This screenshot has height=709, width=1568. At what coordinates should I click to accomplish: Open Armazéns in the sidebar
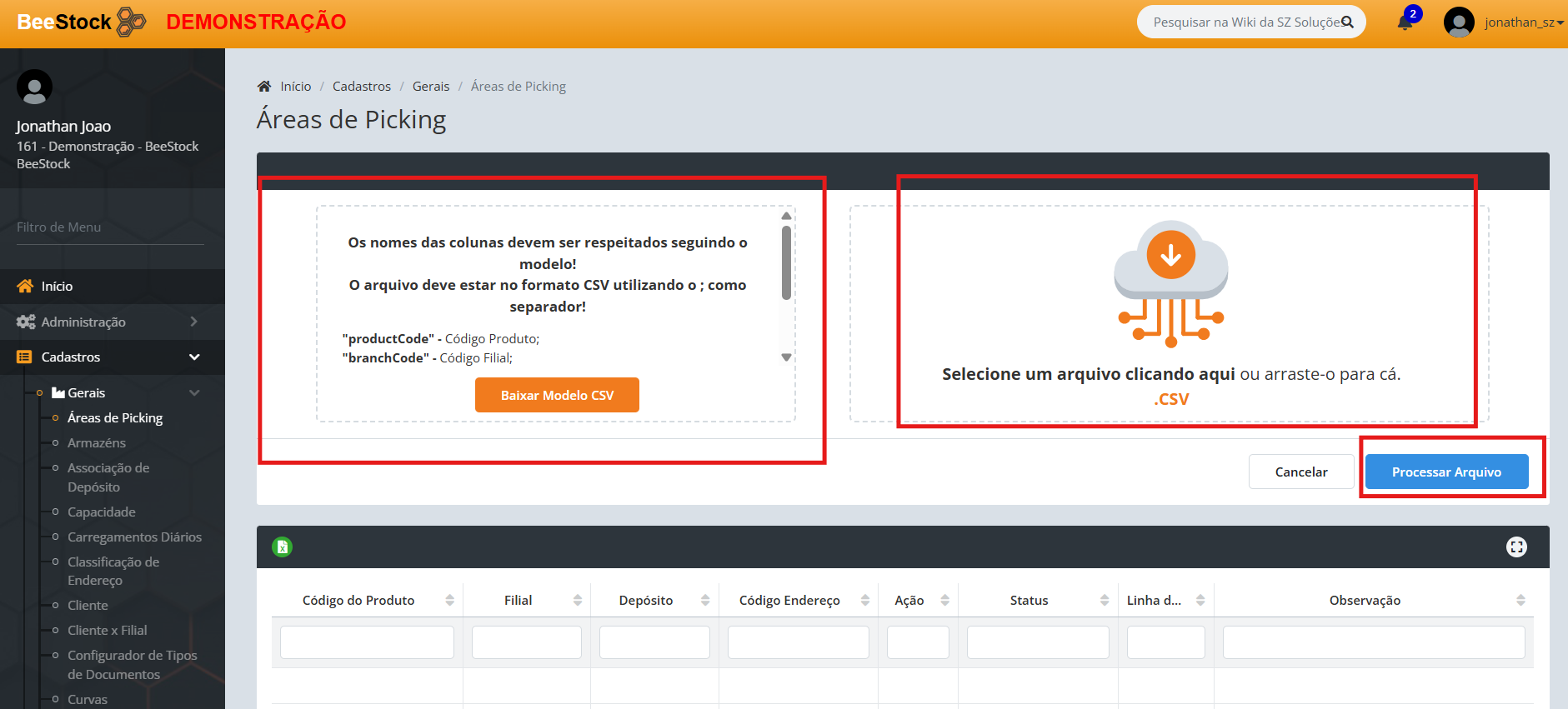[97, 443]
